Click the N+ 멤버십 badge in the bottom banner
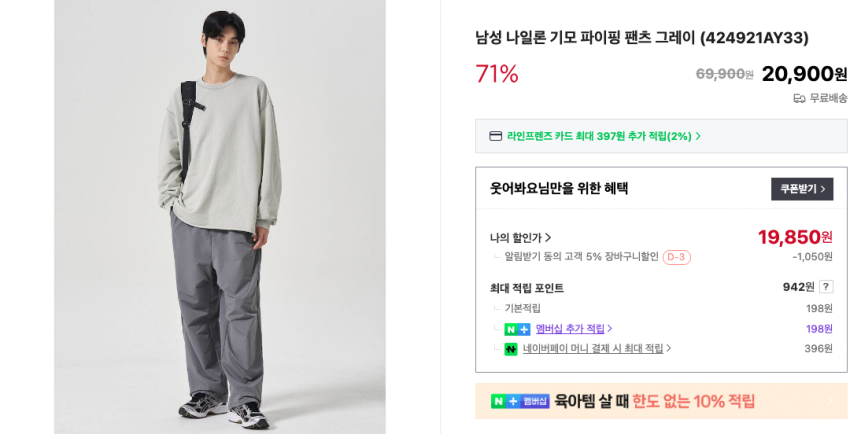 click(x=520, y=401)
